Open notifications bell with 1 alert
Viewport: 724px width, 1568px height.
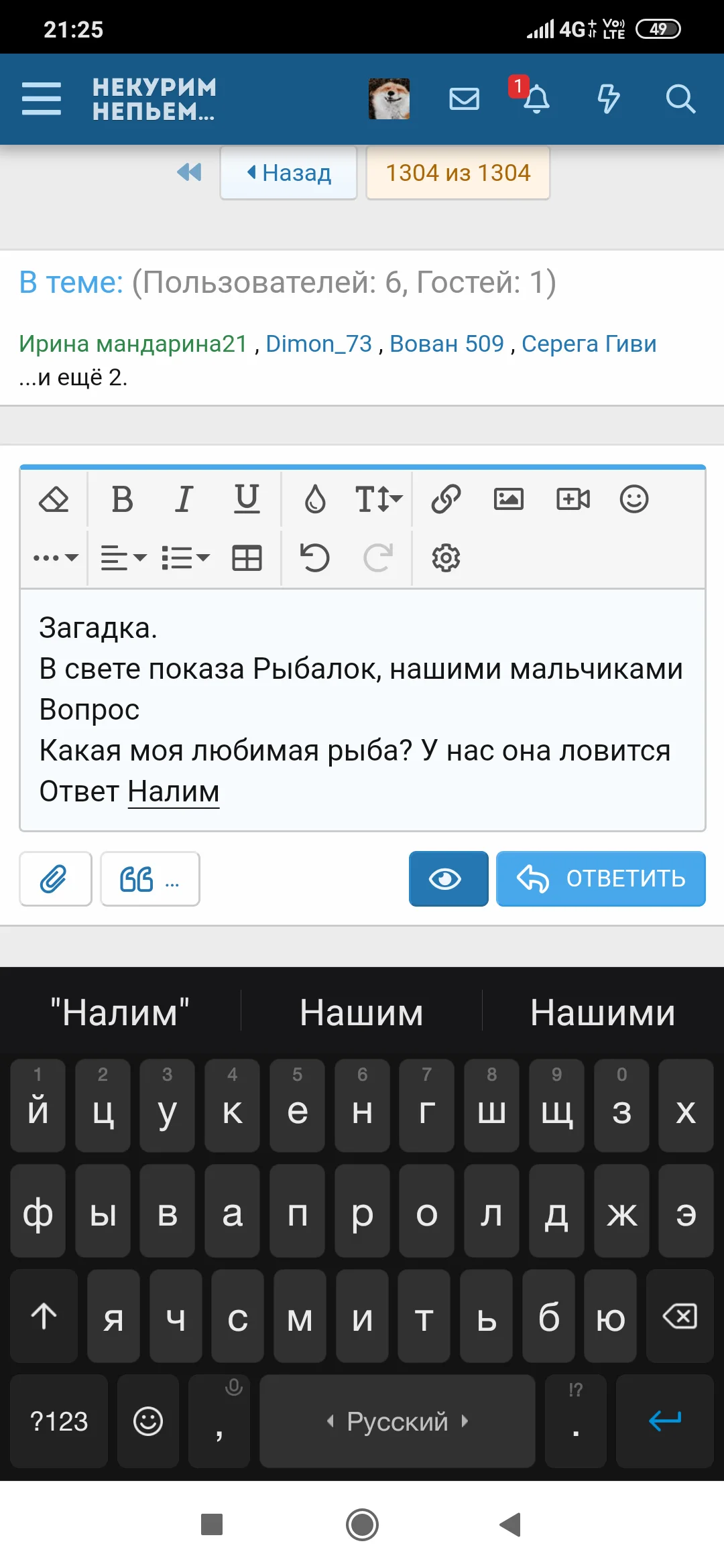[535, 99]
